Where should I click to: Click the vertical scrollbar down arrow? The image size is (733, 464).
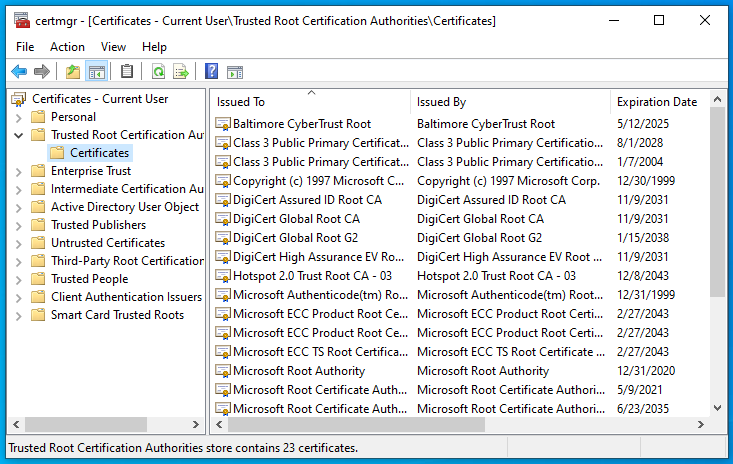point(717,407)
